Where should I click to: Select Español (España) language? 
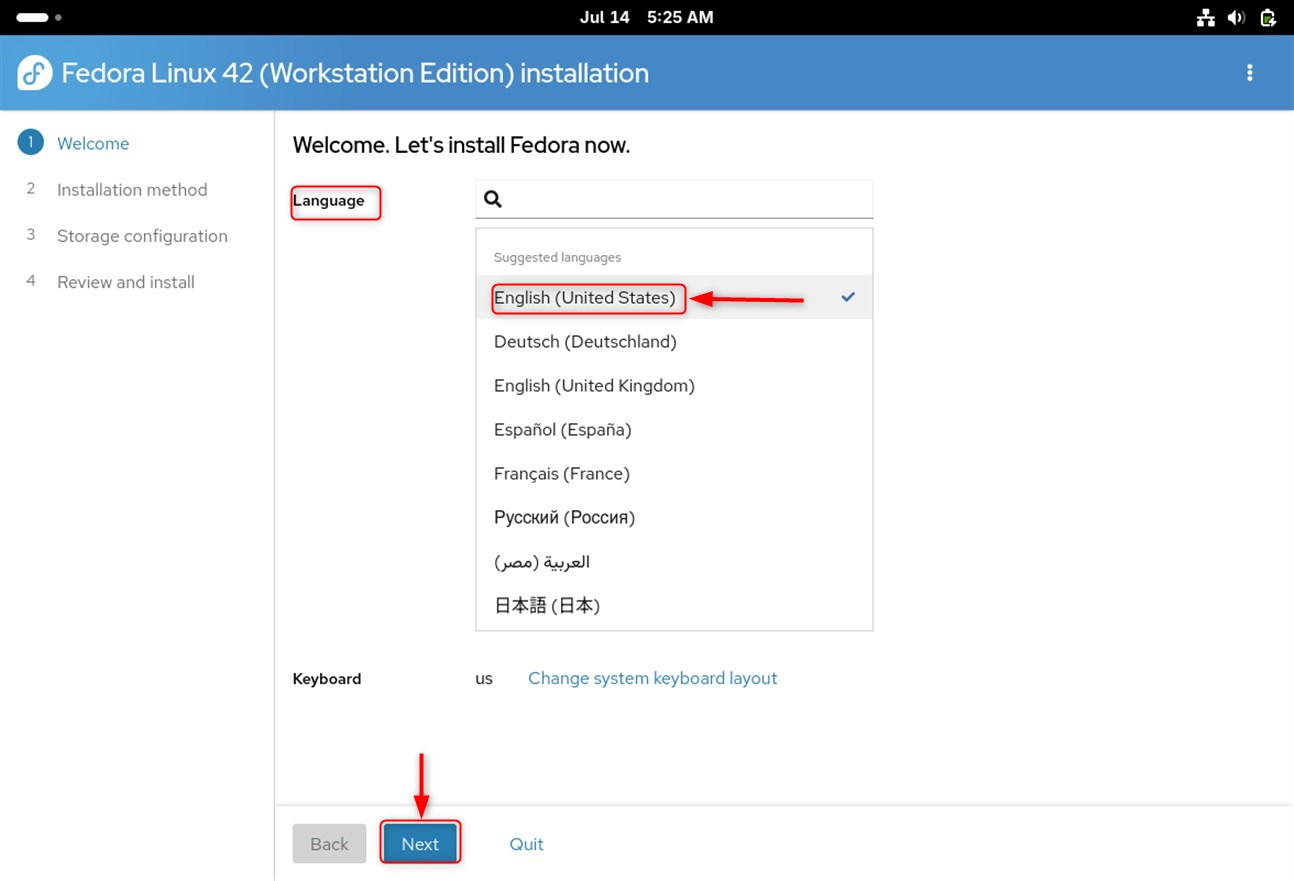(x=674, y=429)
